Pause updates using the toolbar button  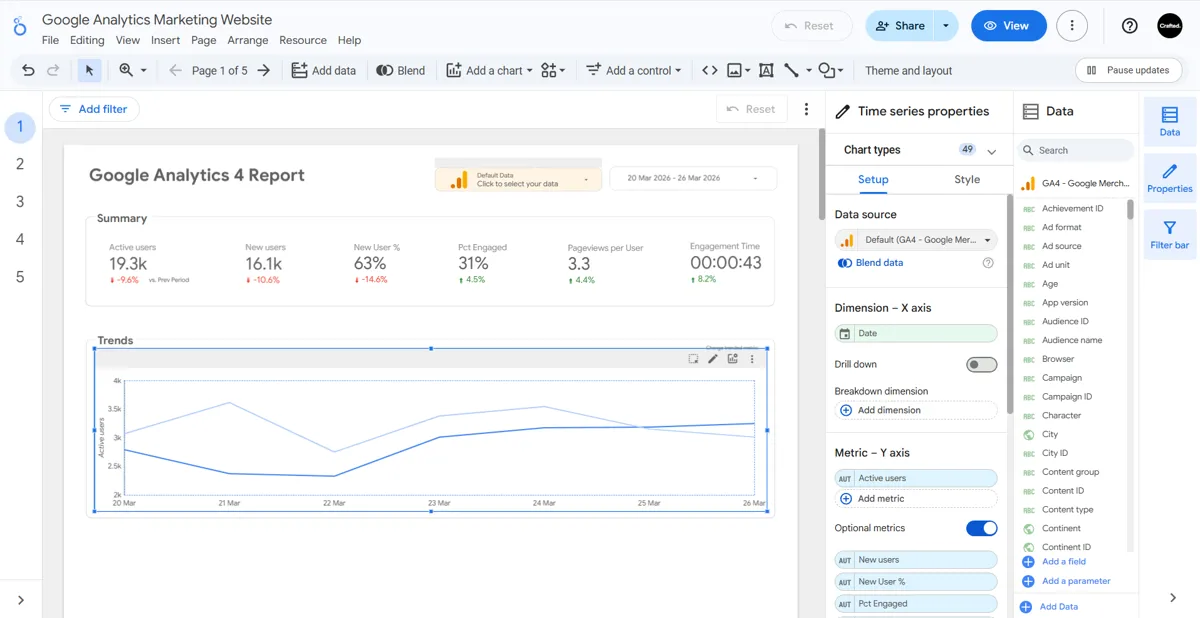1129,70
